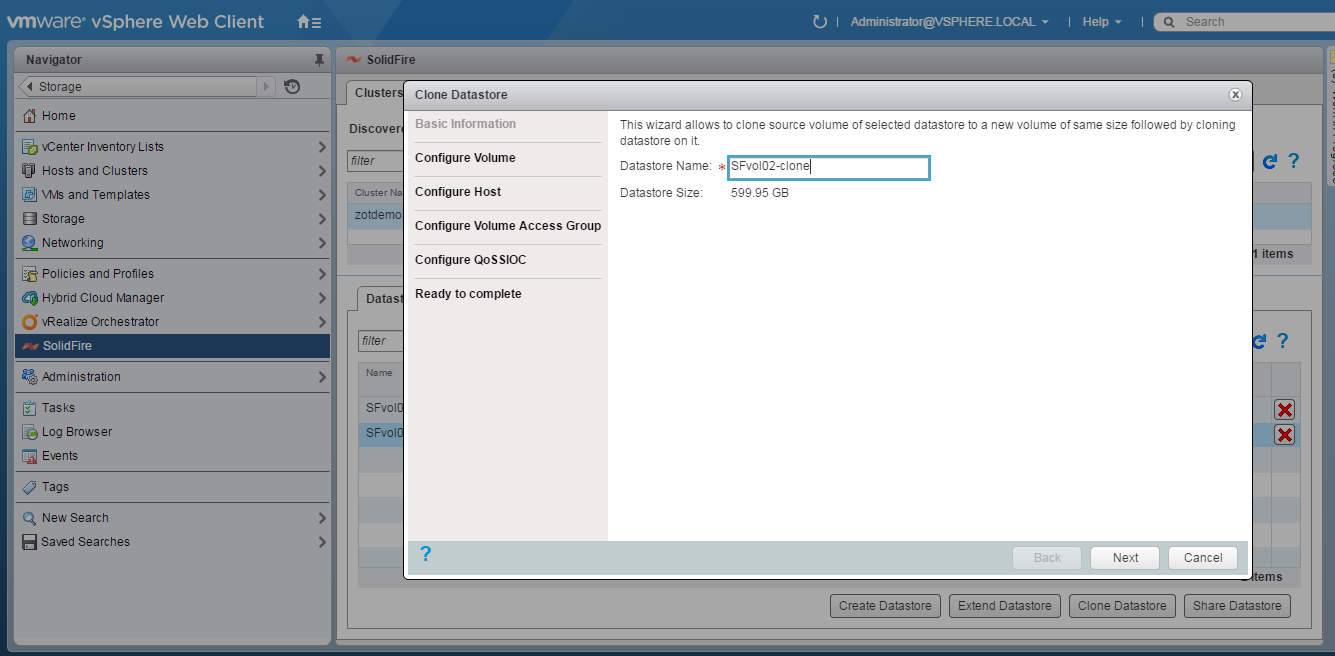Viewport: 1335px width, 656px height.
Task: Select the zotdemo cluster row
Action: click(x=377, y=215)
